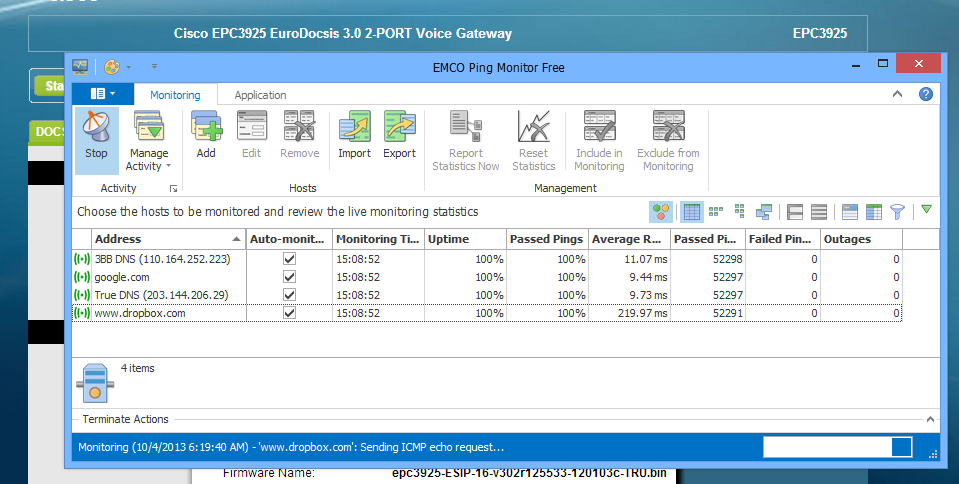Sort by the Passed Pings column header

click(x=547, y=239)
